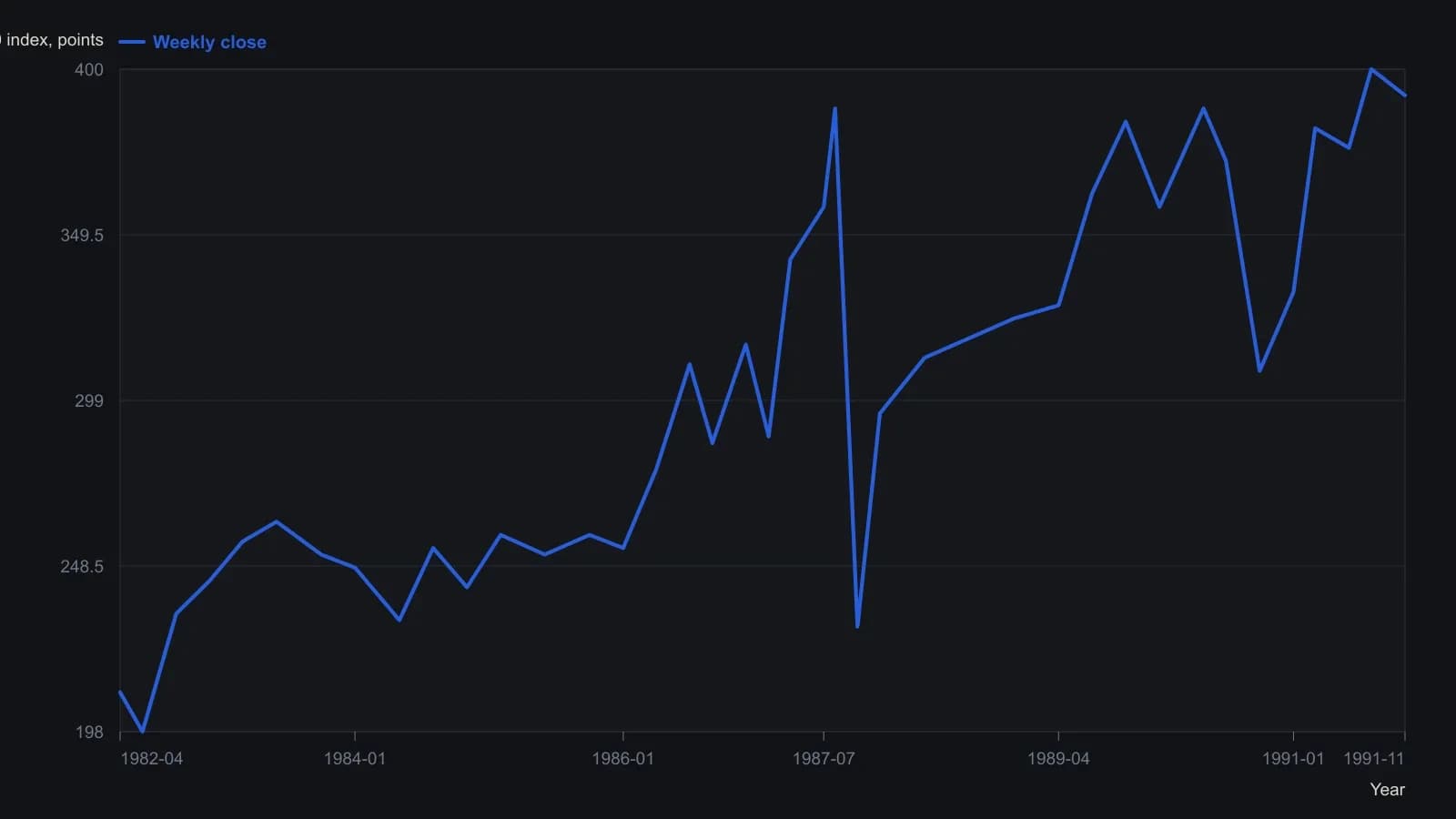Select the 248.5 y-axis label

coord(82,567)
